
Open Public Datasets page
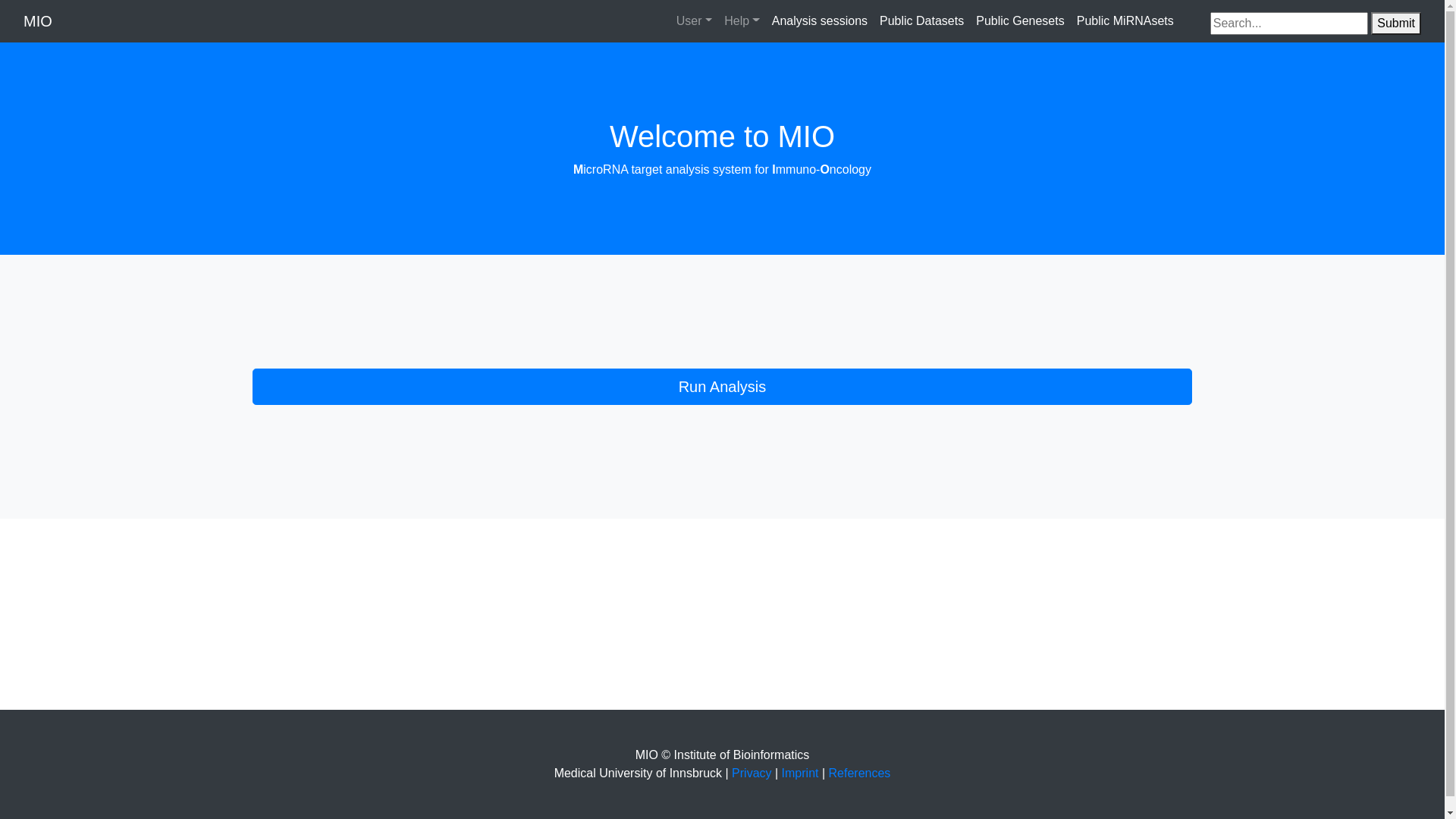pyautogui.click(x=921, y=21)
